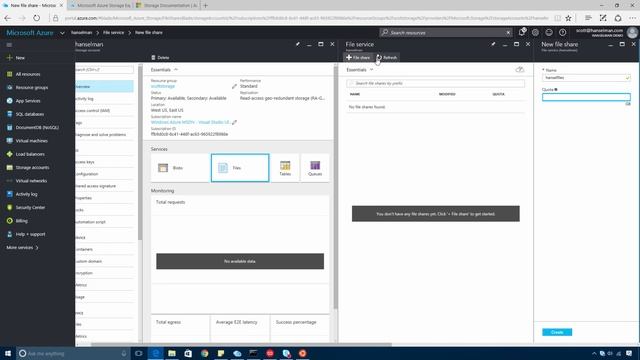Select Overview in storage account menu
640x360 pixels.
104,87
